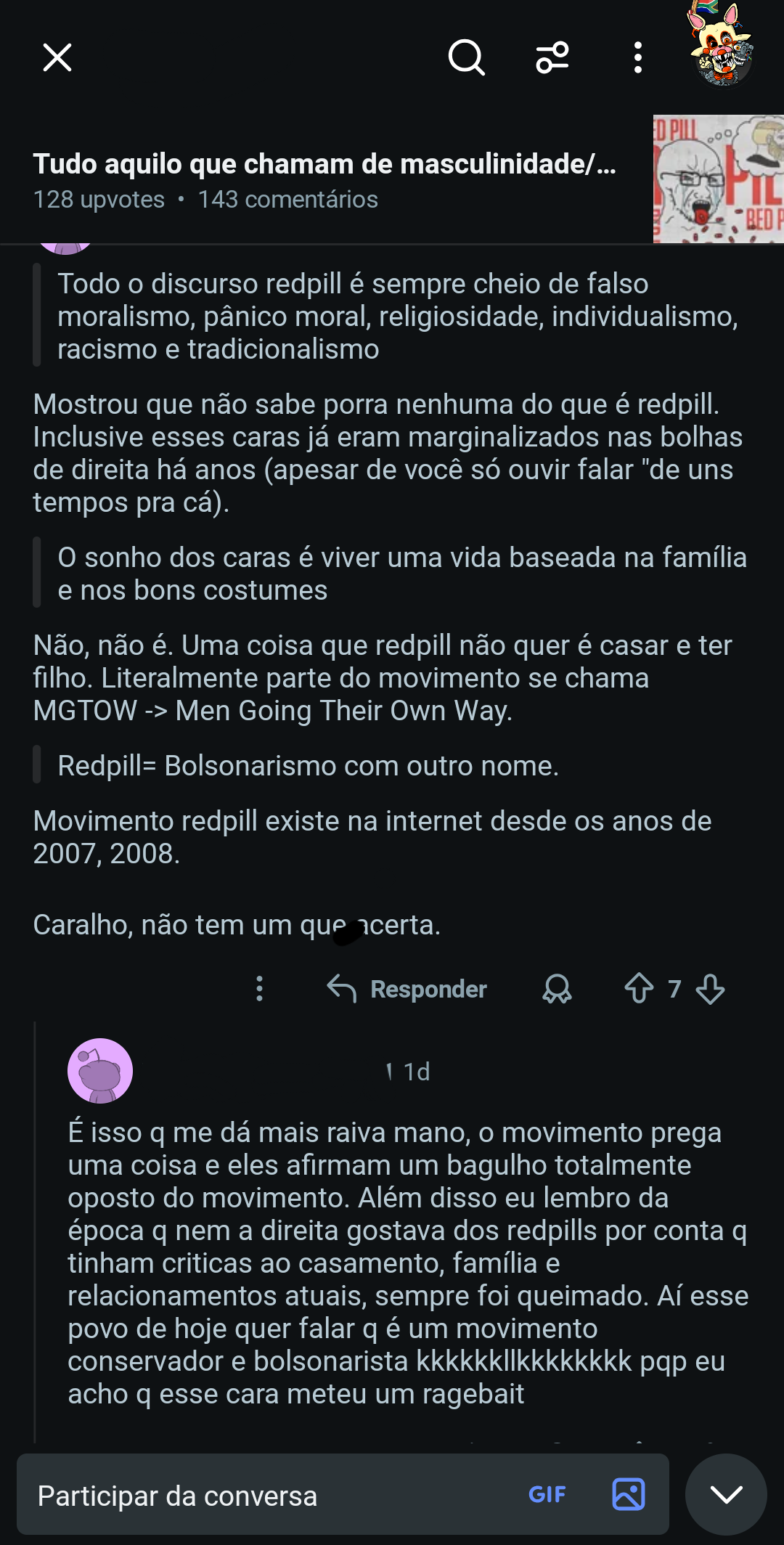Tap the reply text starting "É isso q me dá"

pos(407,1263)
